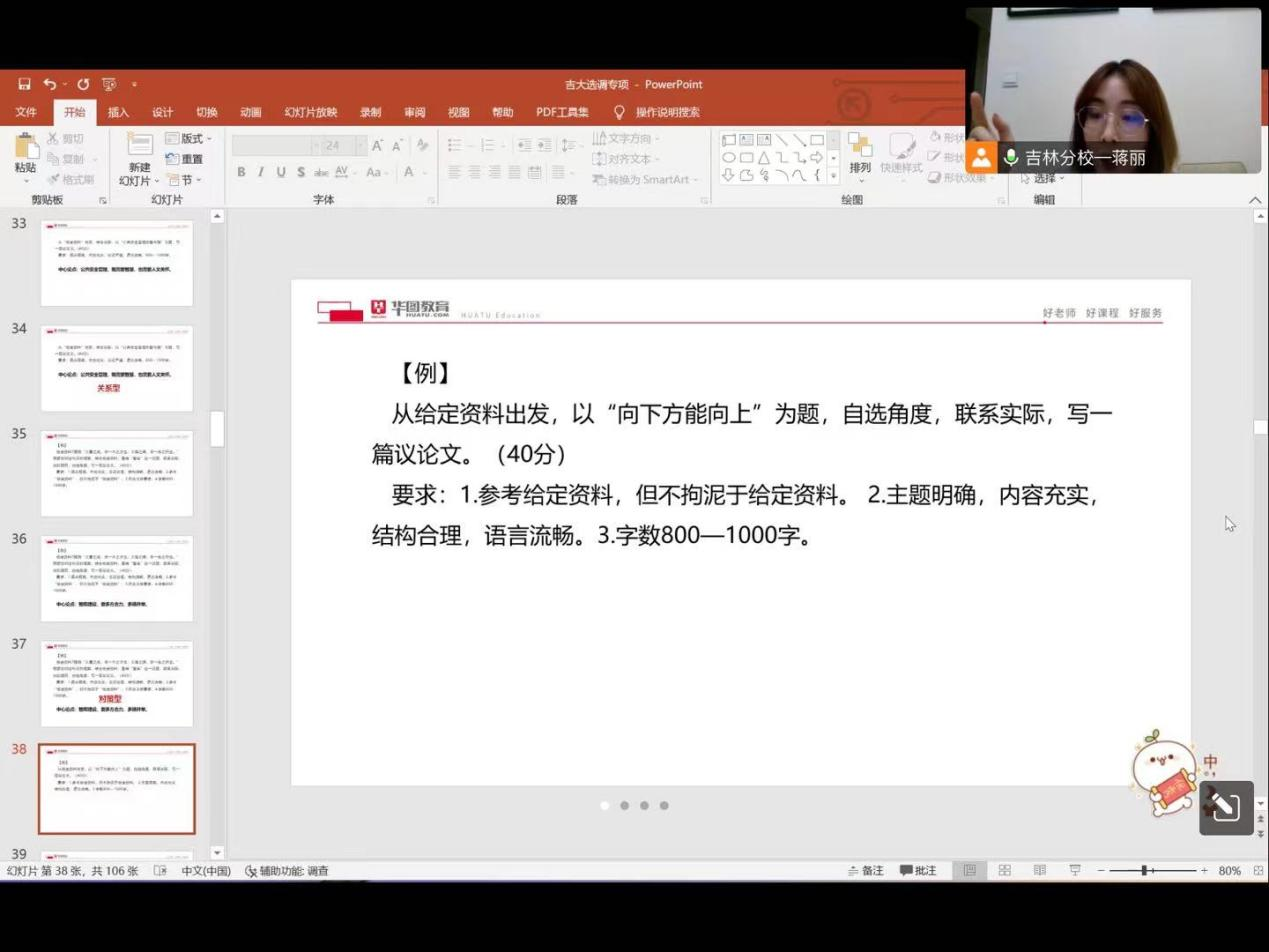Open the Section (节) dropdown
This screenshot has width=1269, height=952.
click(x=186, y=180)
